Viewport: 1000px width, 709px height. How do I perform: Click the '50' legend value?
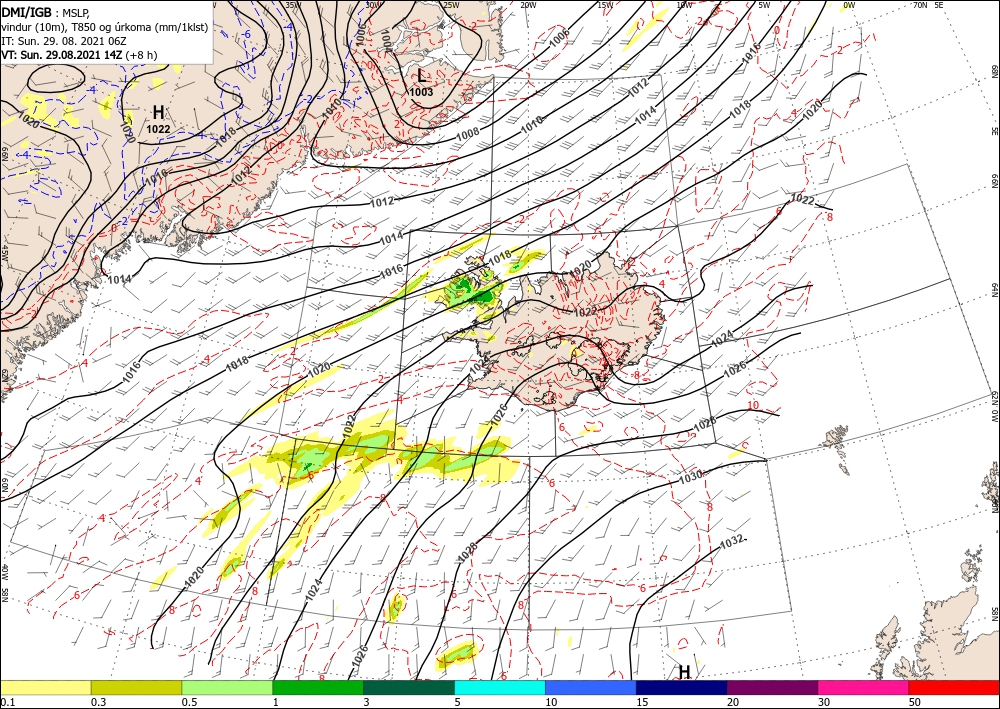click(x=915, y=702)
